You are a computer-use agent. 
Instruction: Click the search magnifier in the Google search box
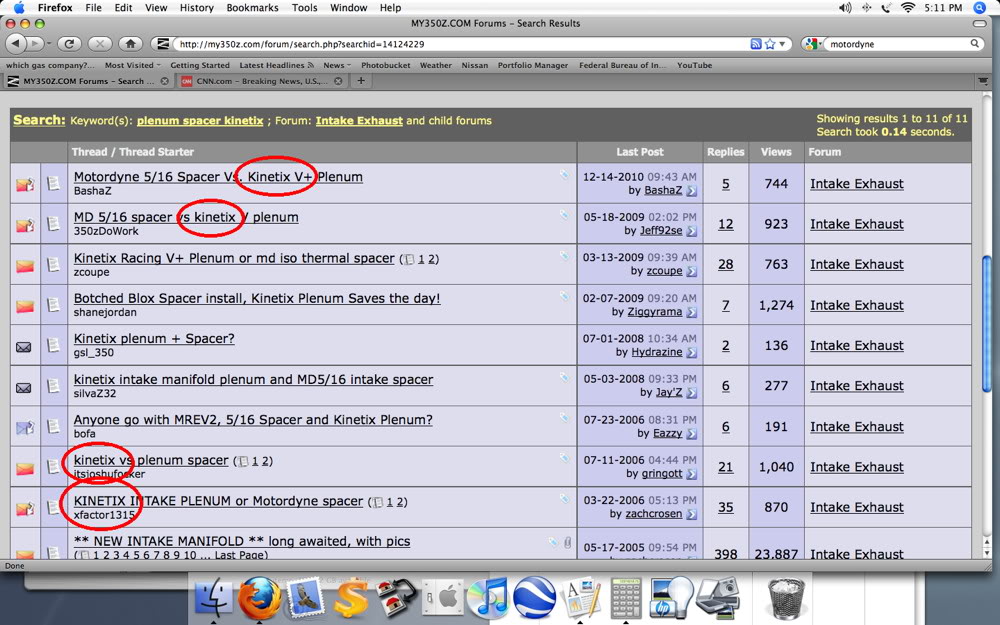click(974, 44)
